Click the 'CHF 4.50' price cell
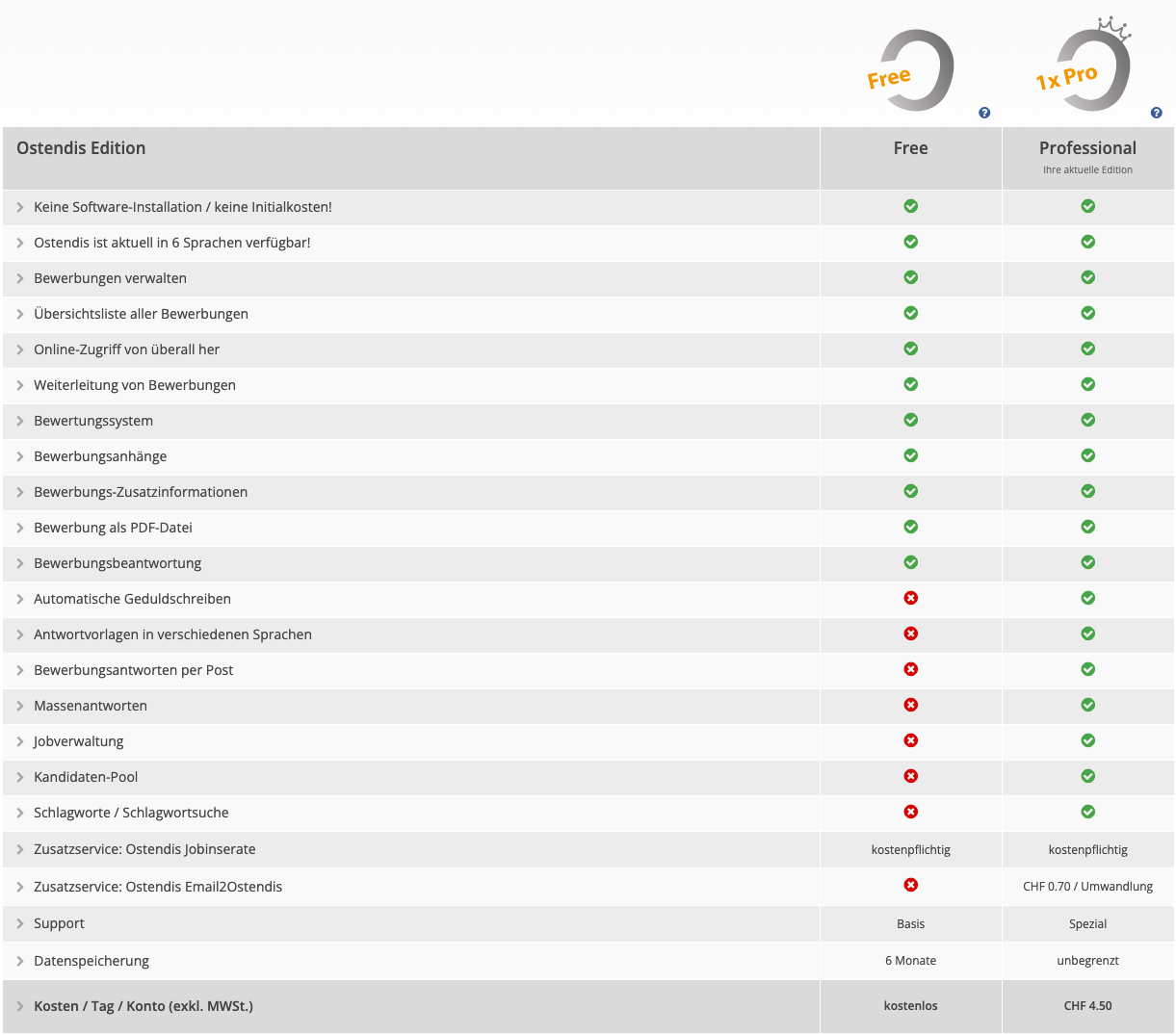The height and width of the screenshot is (1035, 1176). [x=1088, y=1006]
